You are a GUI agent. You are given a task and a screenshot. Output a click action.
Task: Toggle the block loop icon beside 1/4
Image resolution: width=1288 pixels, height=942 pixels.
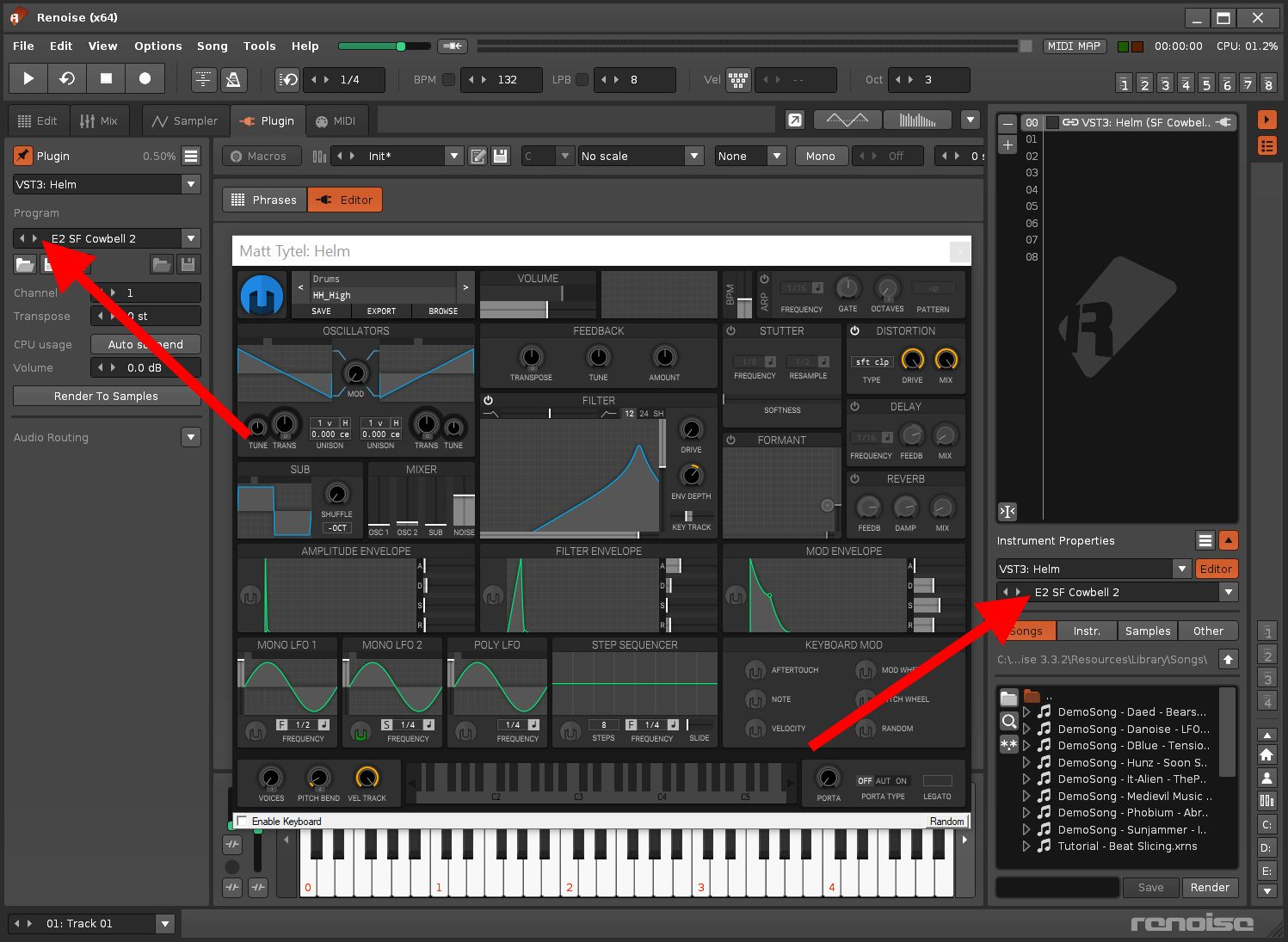pyautogui.click(x=287, y=79)
